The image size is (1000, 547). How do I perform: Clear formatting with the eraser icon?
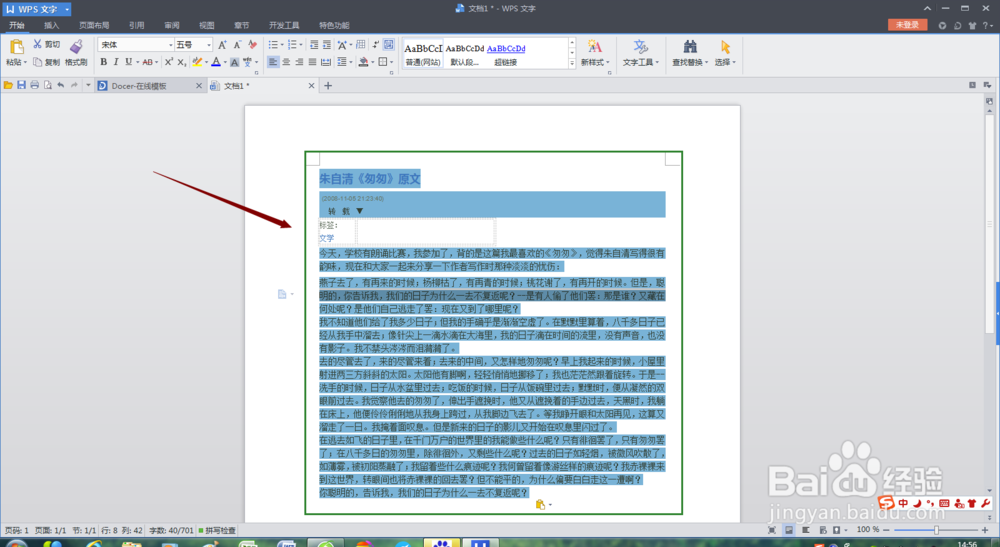(253, 45)
